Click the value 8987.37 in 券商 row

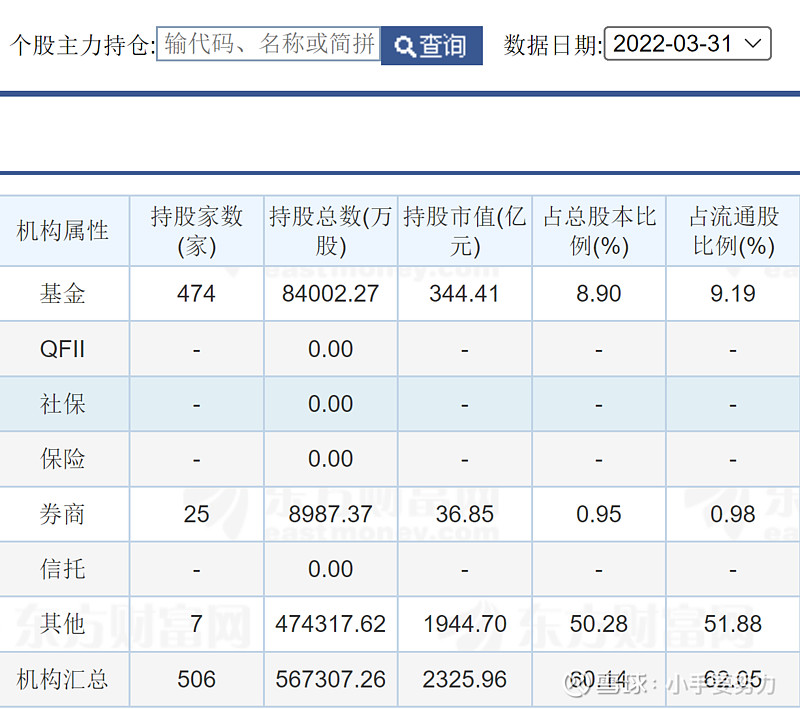(331, 514)
